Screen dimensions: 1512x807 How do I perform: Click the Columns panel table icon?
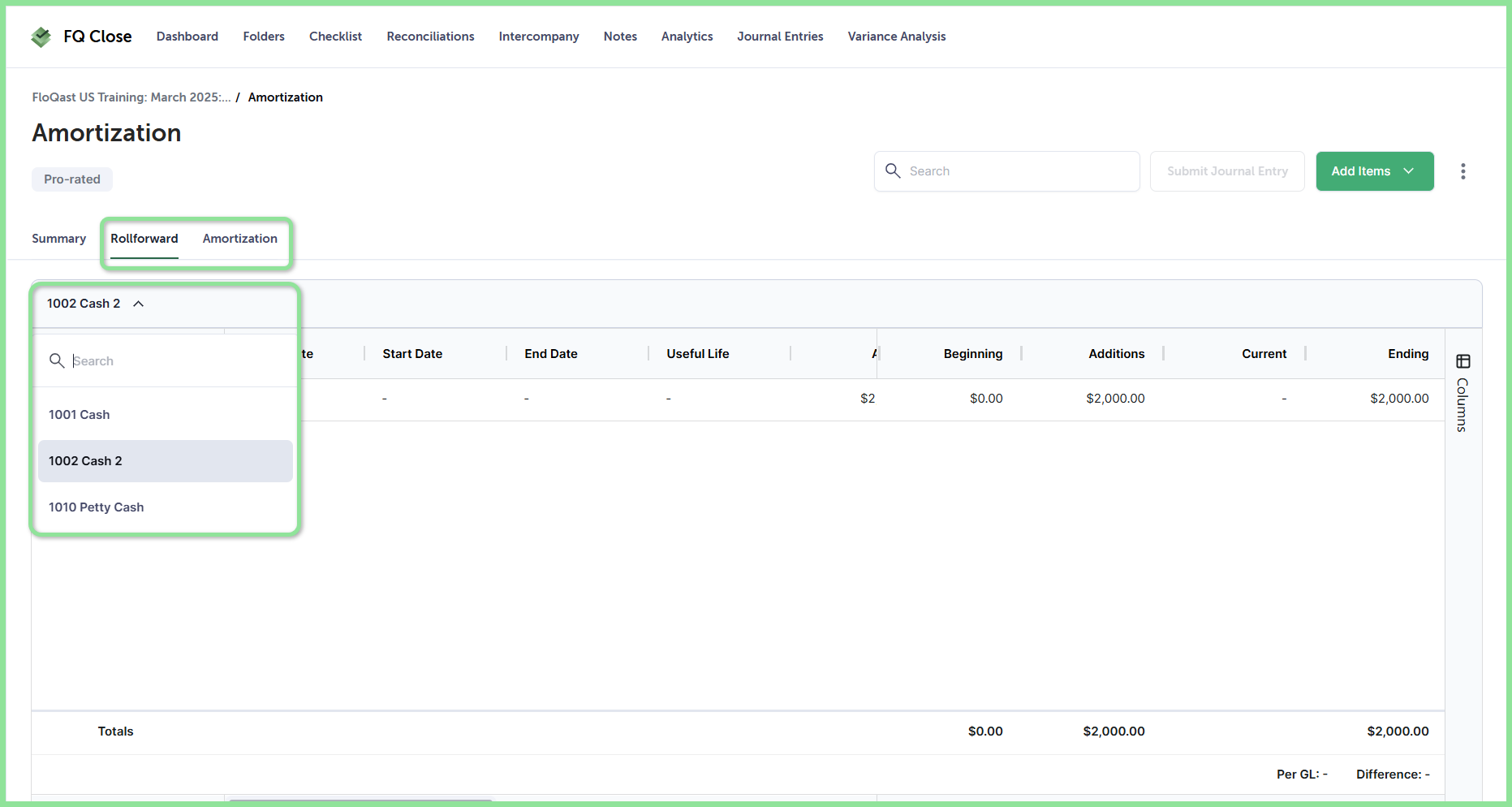(x=1462, y=361)
